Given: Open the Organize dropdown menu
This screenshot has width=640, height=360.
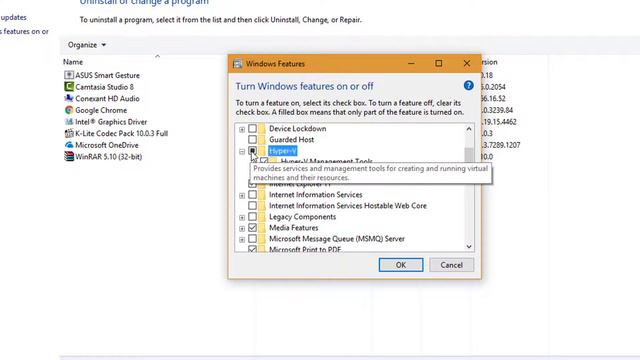Looking at the screenshot, I should pos(87,45).
